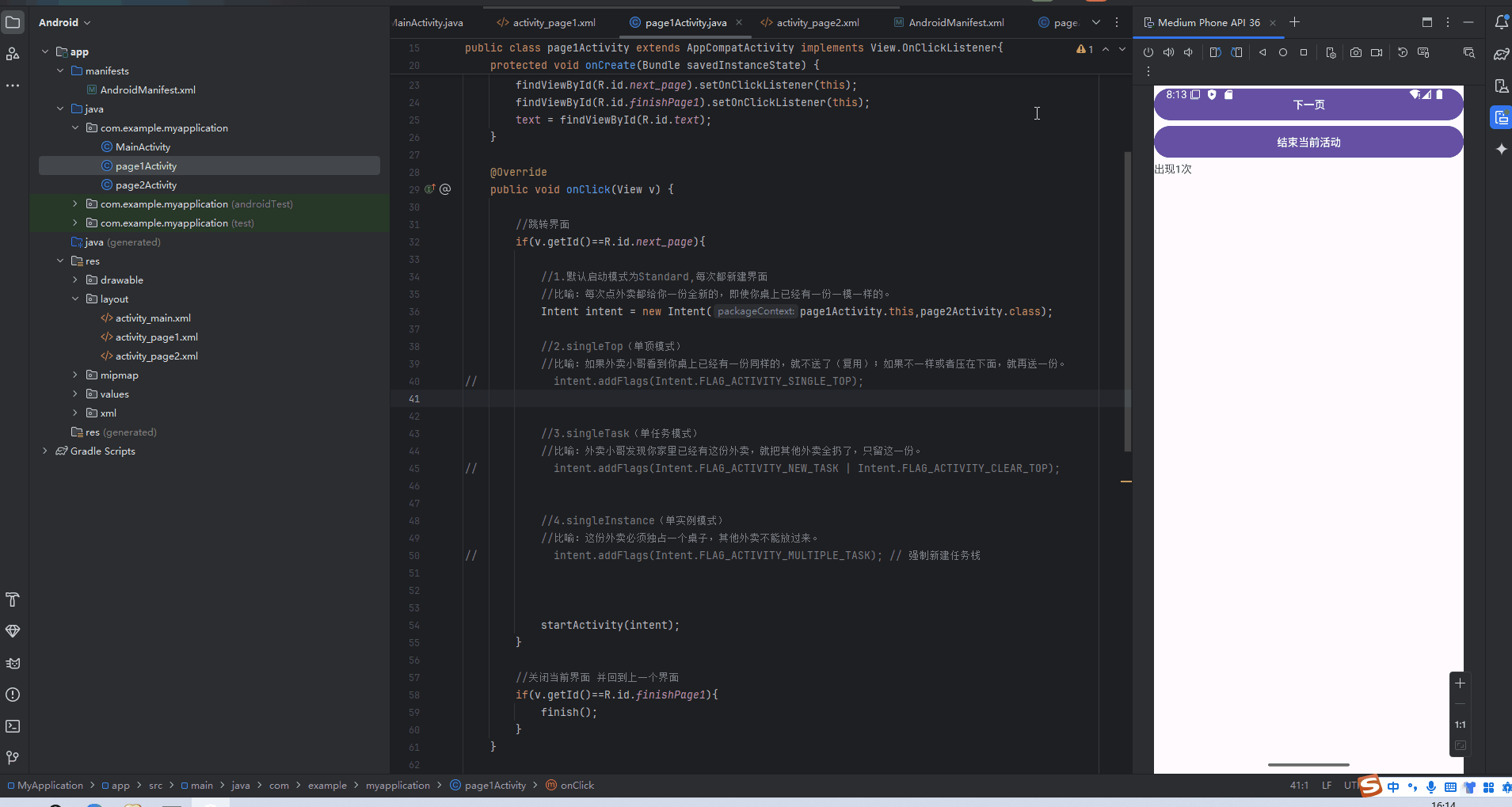Viewport: 1512px width, 807px height.
Task: Click the emulator Power button
Action: pos(1148,52)
